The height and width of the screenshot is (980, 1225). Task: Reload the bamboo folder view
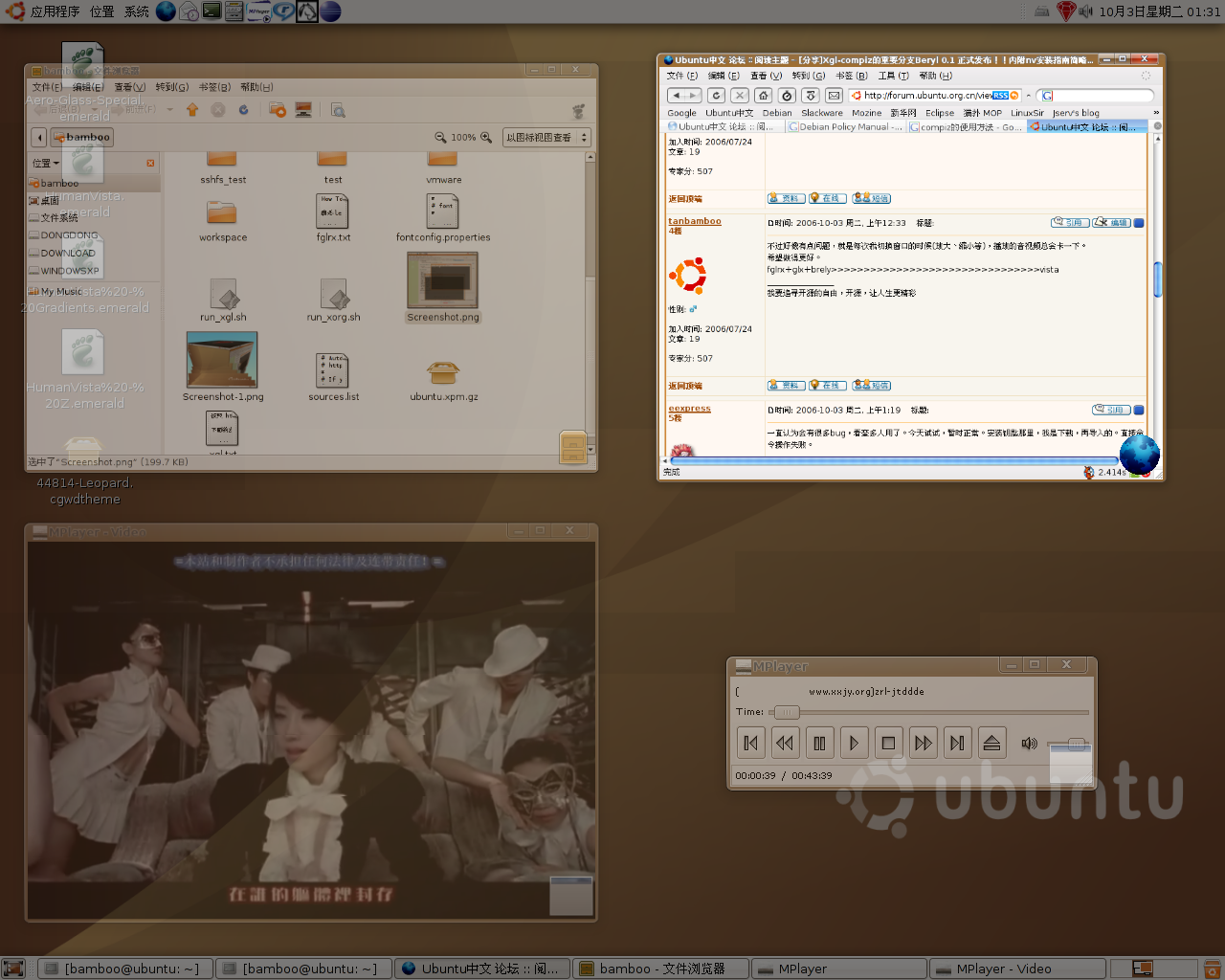click(x=244, y=110)
